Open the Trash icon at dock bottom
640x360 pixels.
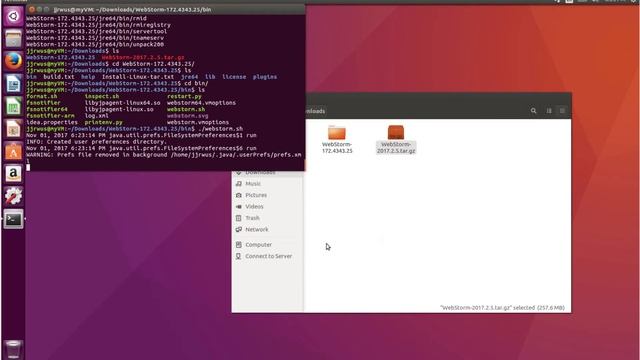pos(13,349)
